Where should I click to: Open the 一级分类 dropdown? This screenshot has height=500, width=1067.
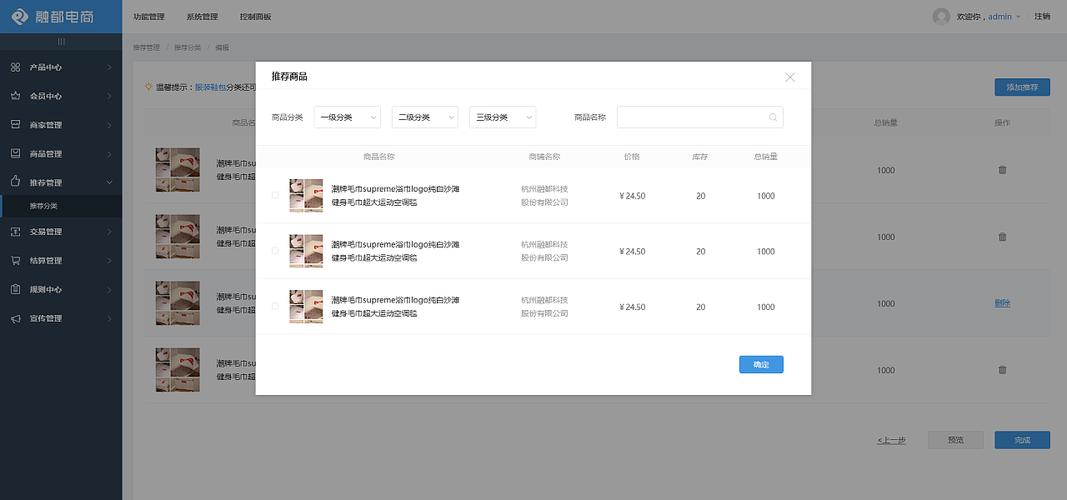tap(347, 117)
